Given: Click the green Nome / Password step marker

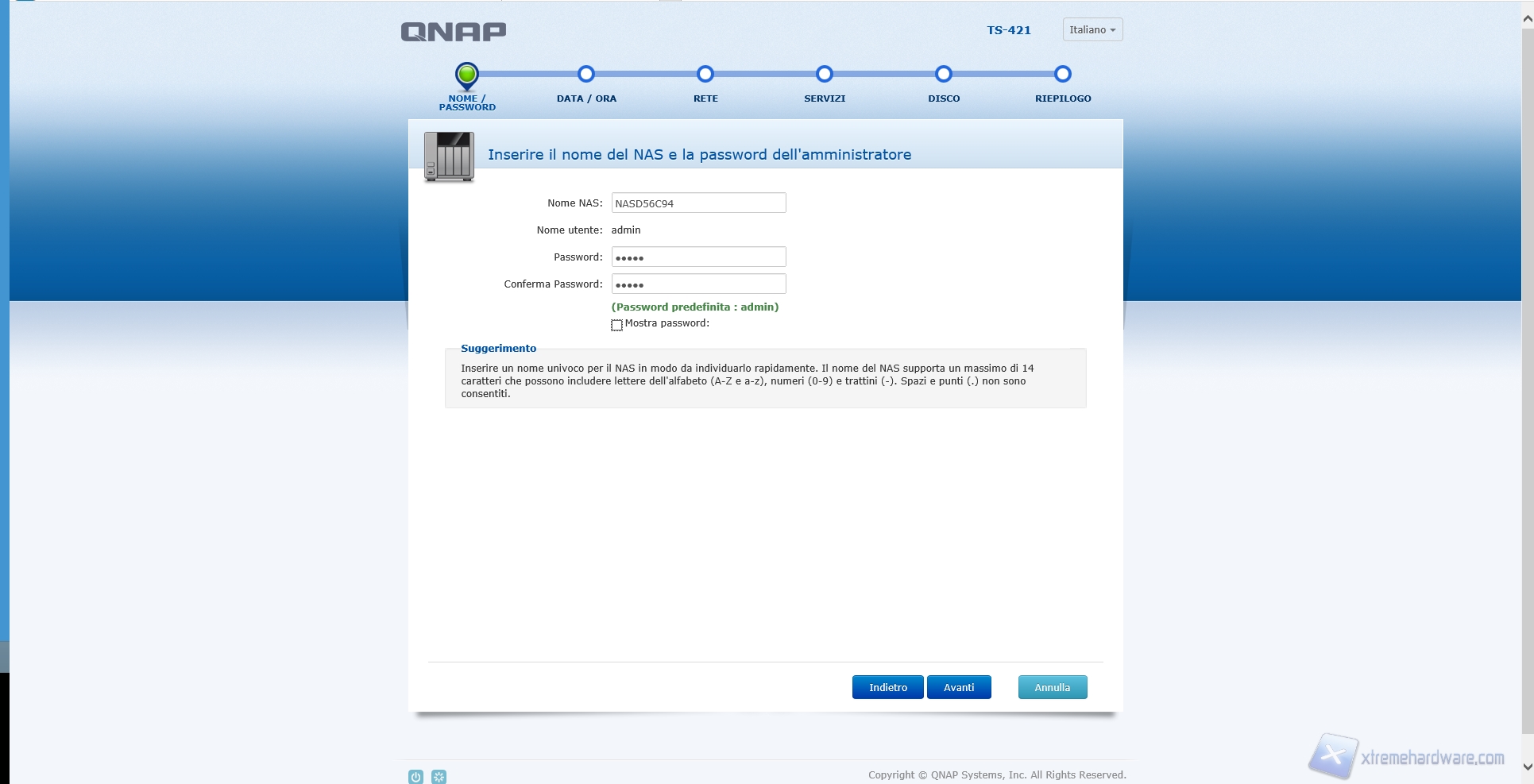Looking at the screenshot, I should point(467,75).
